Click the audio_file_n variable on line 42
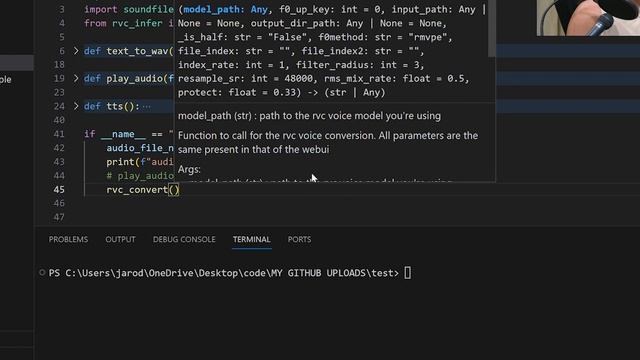The image size is (640, 360). point(140,148)
